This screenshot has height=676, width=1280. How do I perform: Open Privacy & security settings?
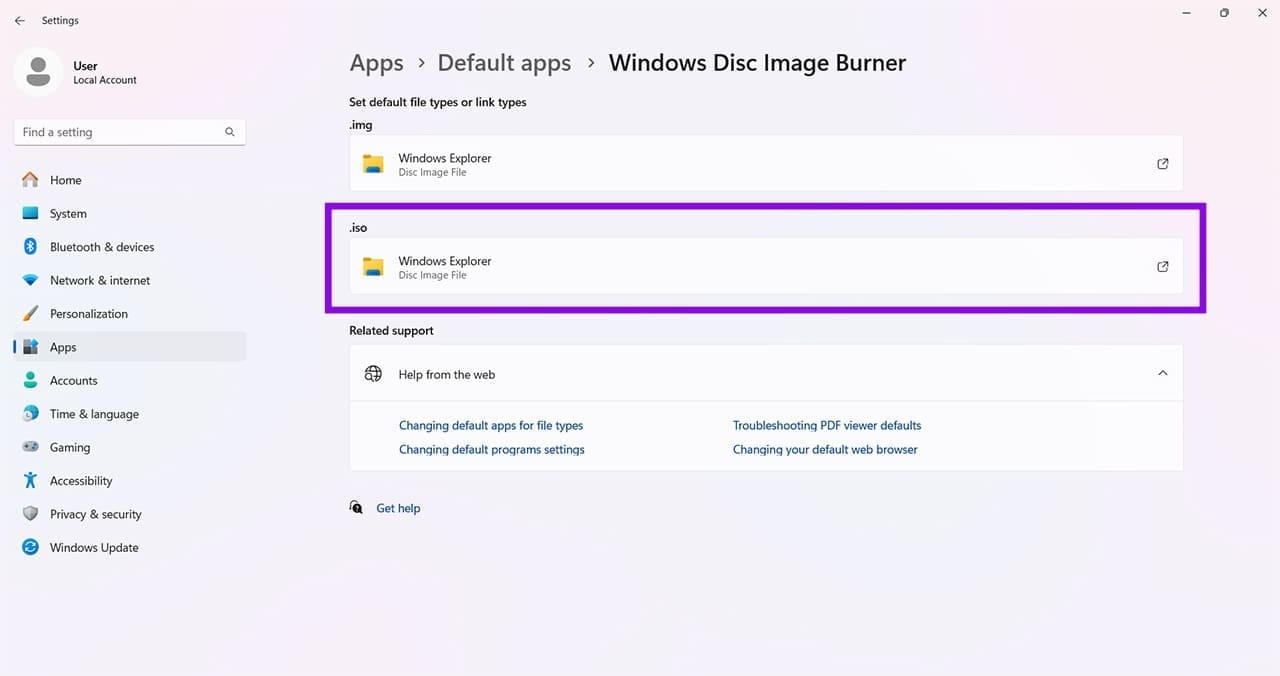coord(130,514)
